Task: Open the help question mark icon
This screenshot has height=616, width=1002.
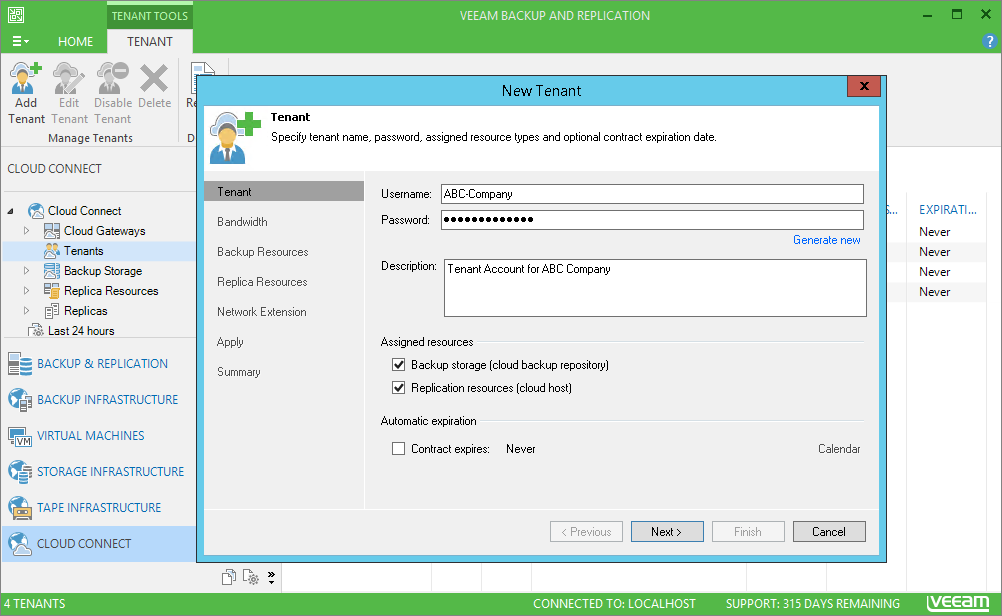Action: click(989, 42)
